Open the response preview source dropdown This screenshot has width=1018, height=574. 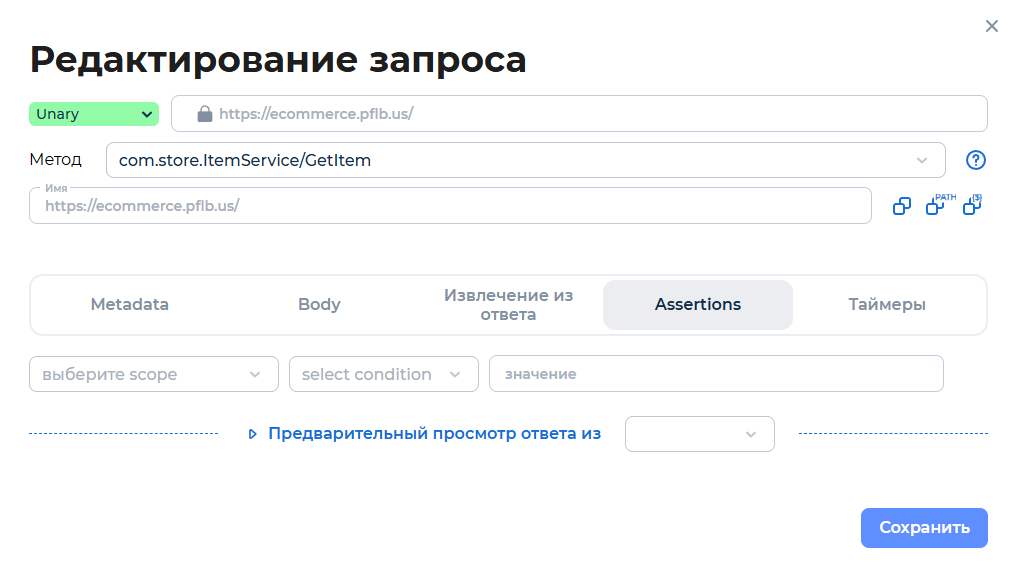point(700,434)
